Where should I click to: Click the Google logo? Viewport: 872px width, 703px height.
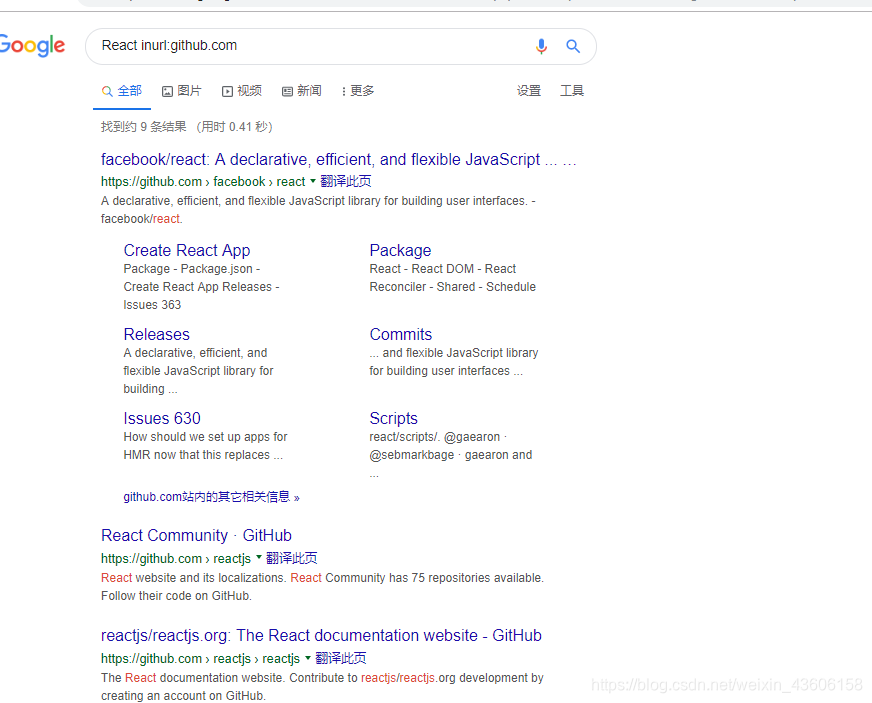pyautogui.click(x=32, y=46)
